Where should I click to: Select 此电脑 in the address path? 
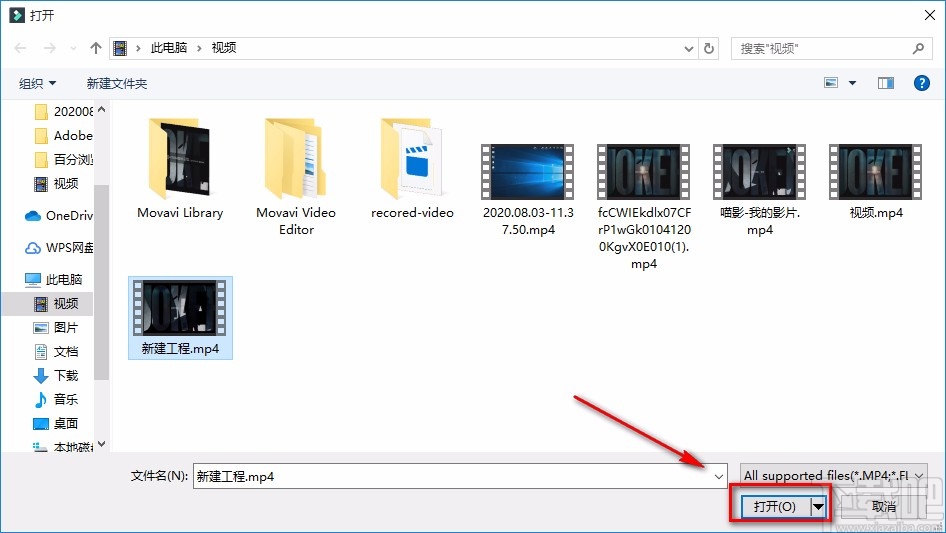[169, 48]
